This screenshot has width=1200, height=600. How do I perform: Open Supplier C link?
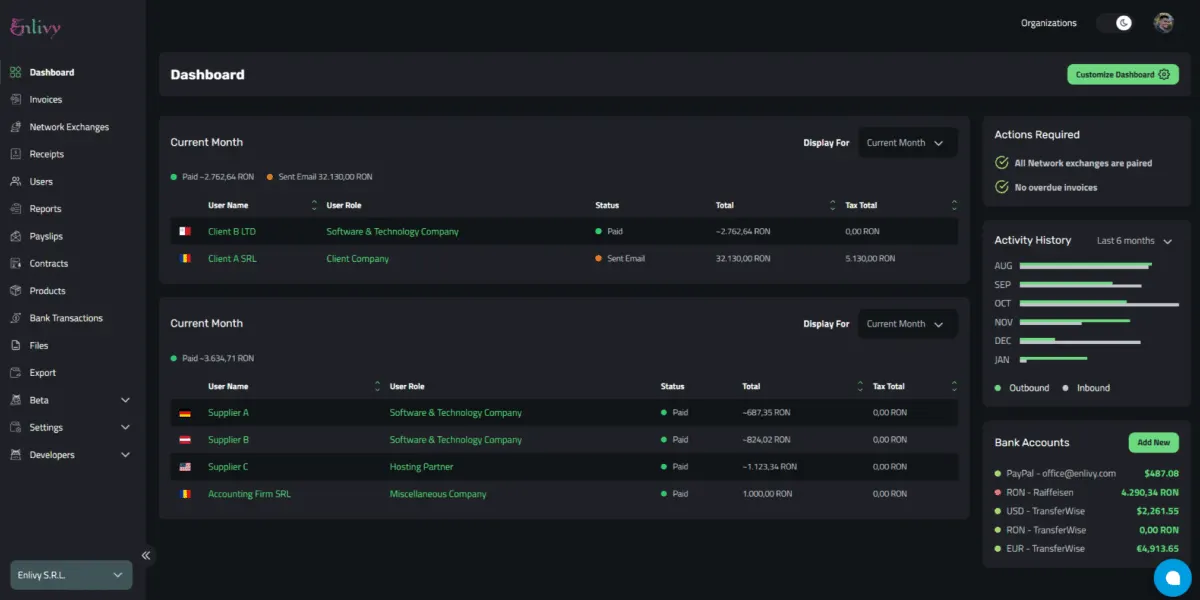(x=228, y=467)
